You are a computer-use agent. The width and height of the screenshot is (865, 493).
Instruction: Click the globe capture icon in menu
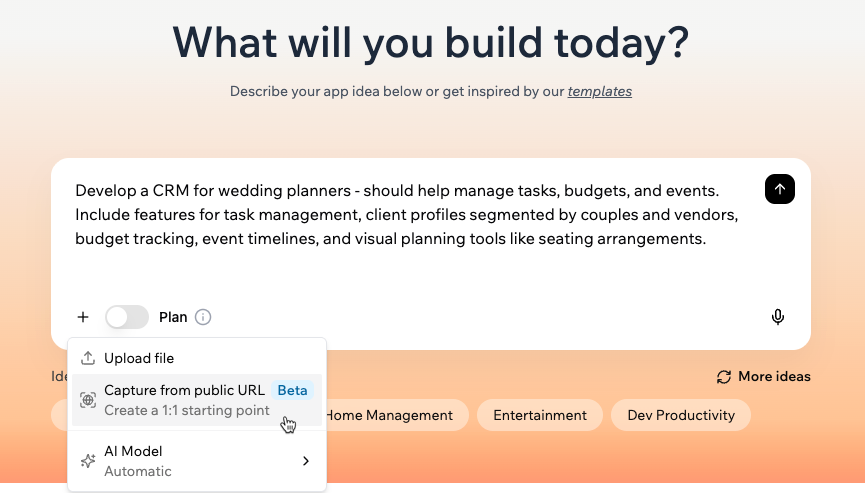coord(88,400)
